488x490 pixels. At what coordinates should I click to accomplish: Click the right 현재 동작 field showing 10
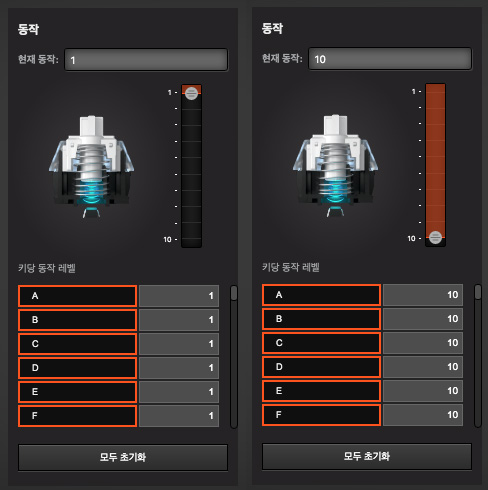point(390,59)
